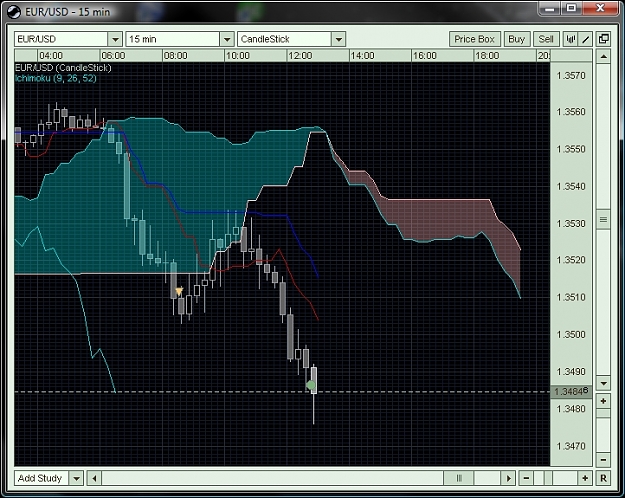625x498 pixels.
Task: Click the orange triangle marker on chart
Action: point(179,291)
